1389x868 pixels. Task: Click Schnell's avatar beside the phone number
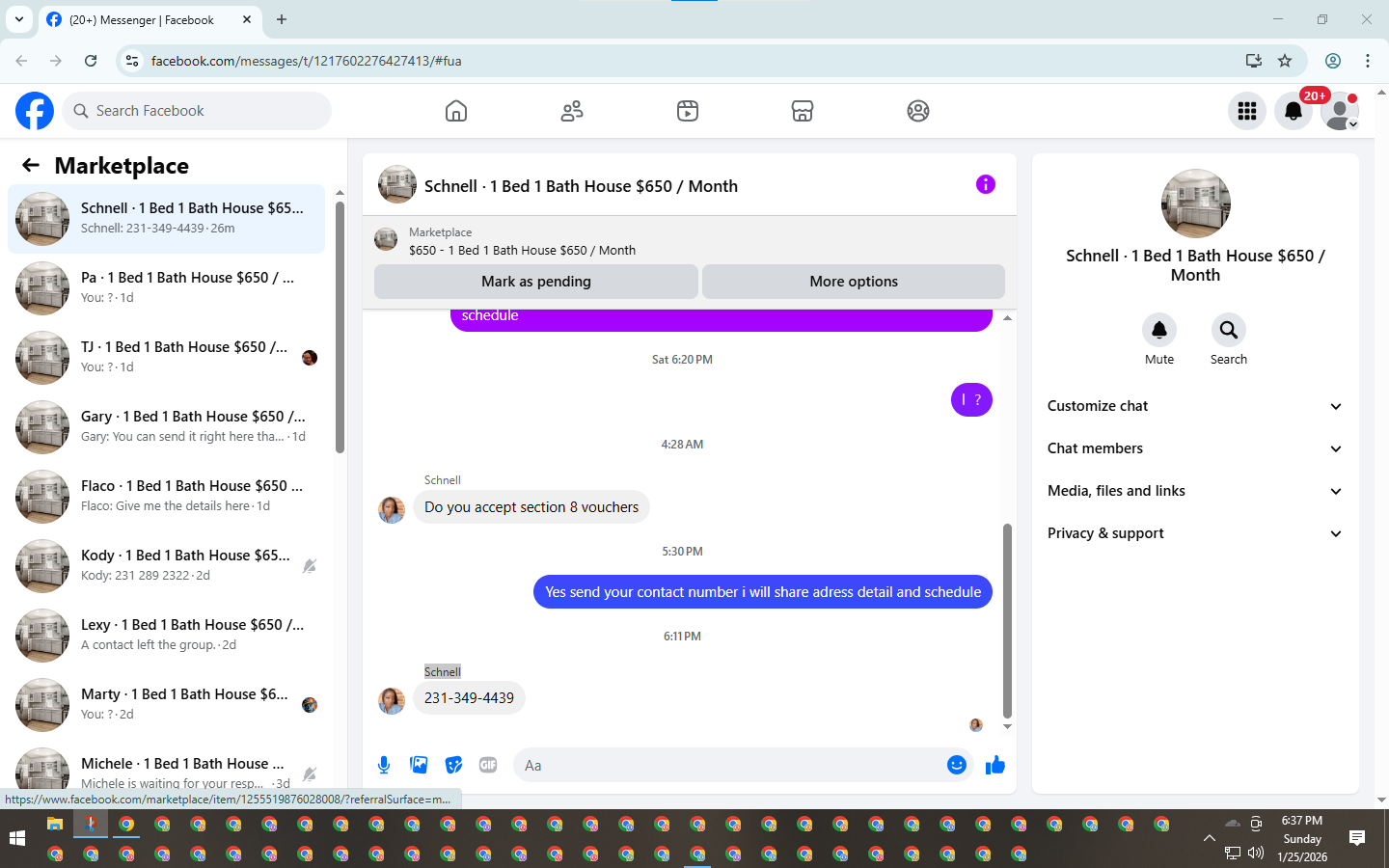pos(392,701)
